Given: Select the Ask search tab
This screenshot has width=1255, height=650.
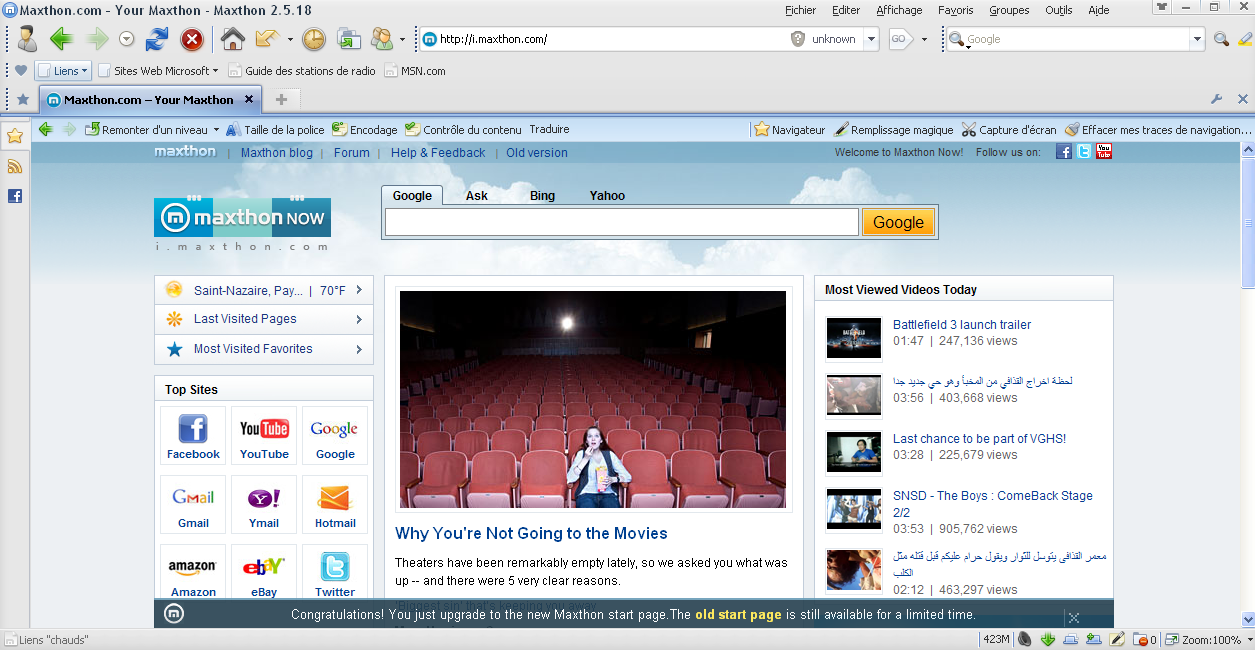Looking at the screenshot, I should [x=477, y=196].
